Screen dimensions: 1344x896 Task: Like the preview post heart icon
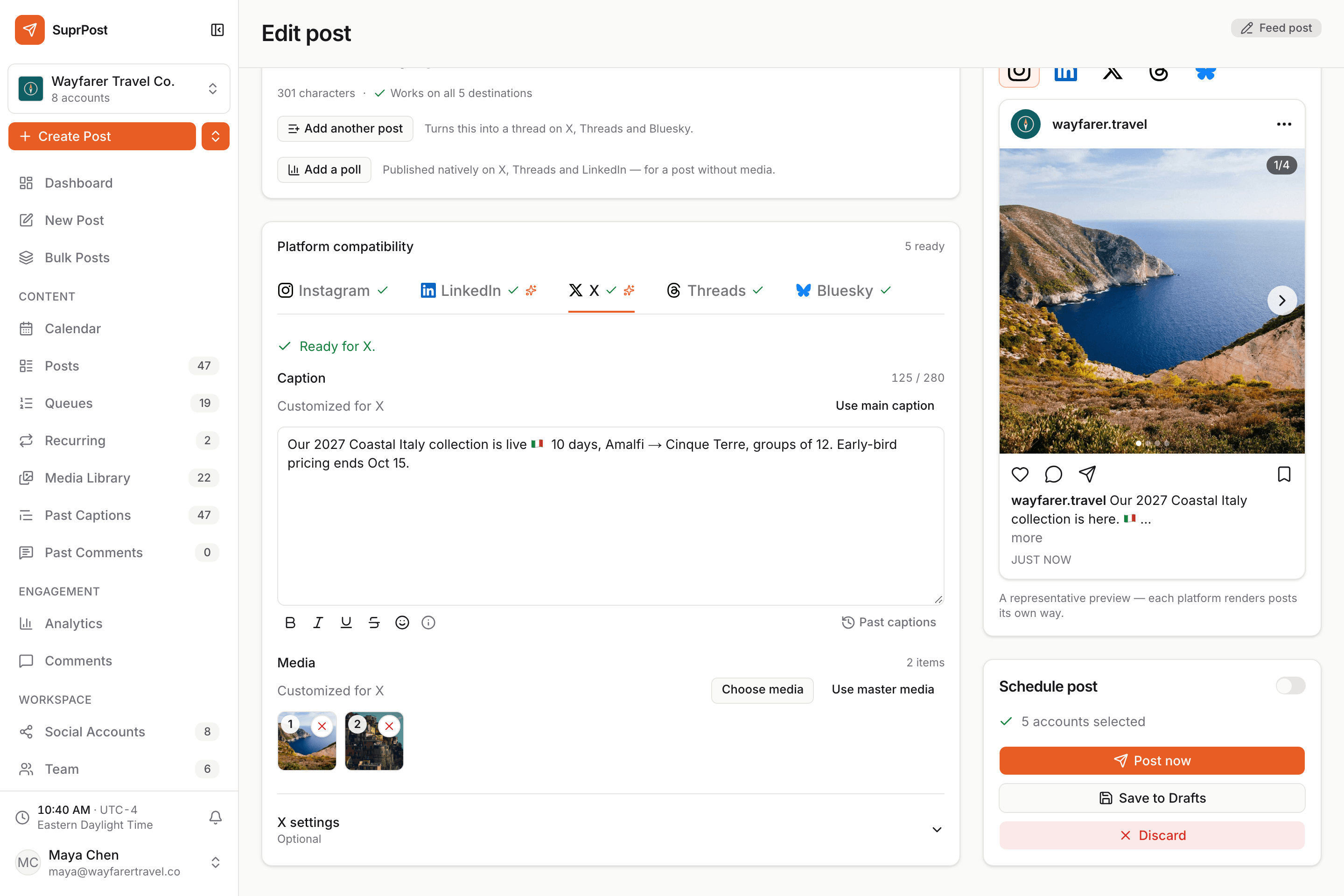1020,474
